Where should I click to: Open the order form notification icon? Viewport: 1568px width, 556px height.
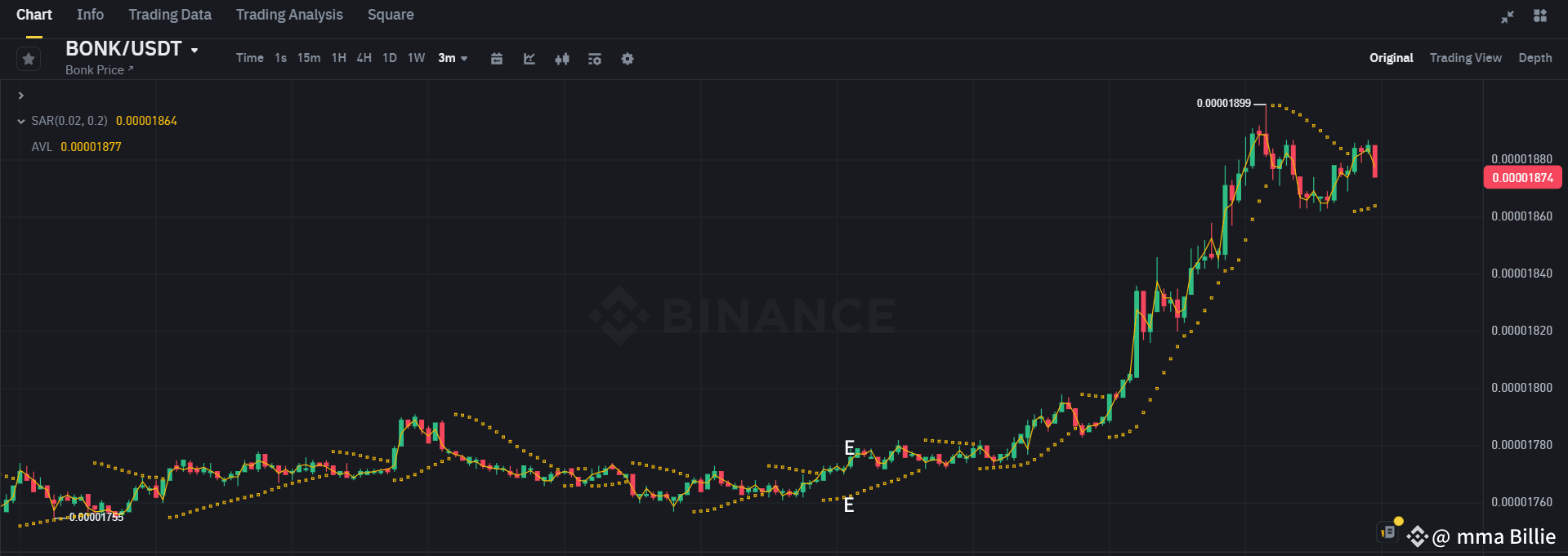click(x=1387, y=531)
